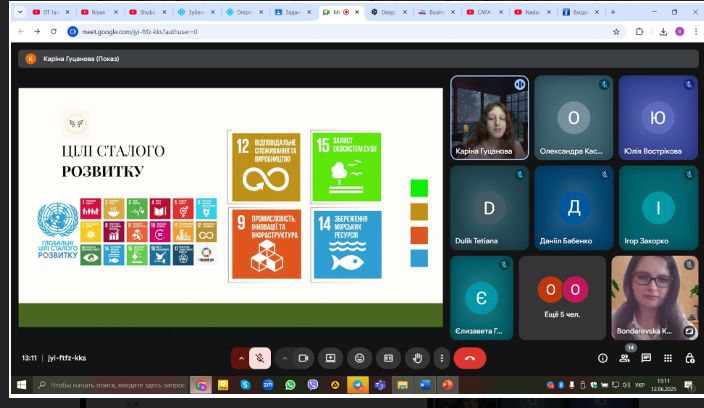
Task: Click Даніїл Бабенко participant tile
Action: 573,208
